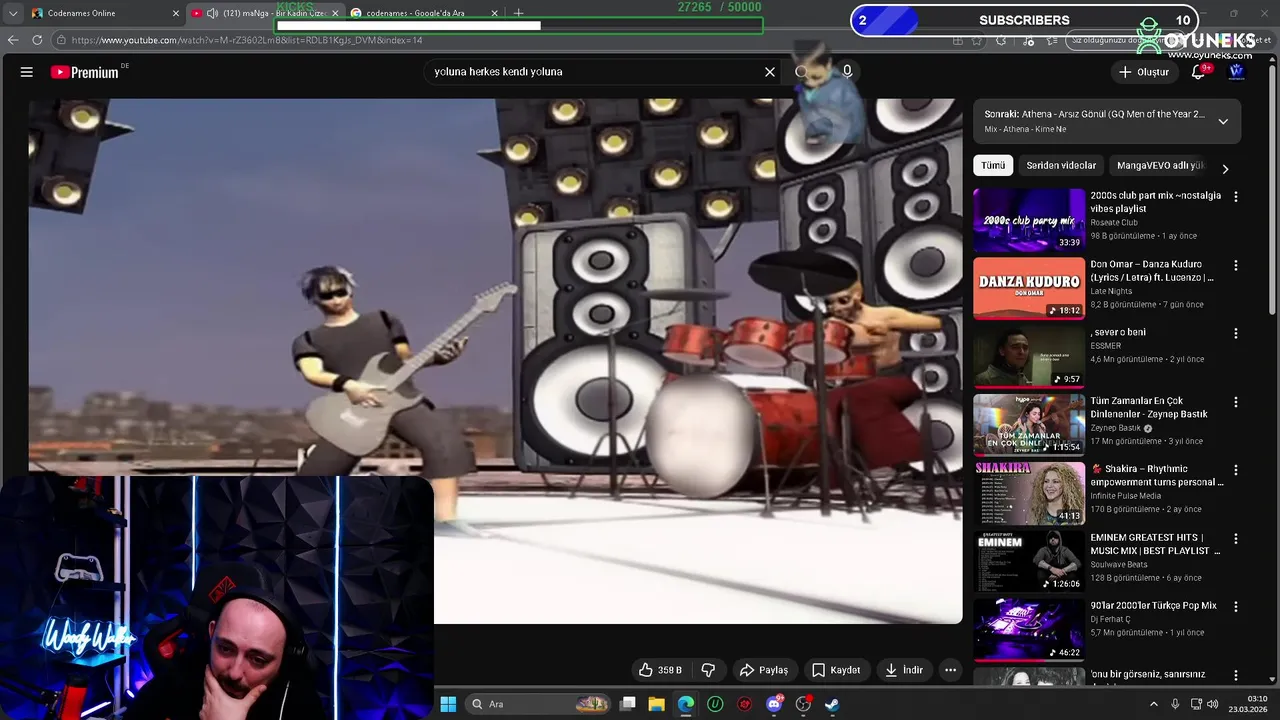1280x720 pixels.
Task: Open the 'Soulwave Beats' channel name
Action: (1118, 564)
